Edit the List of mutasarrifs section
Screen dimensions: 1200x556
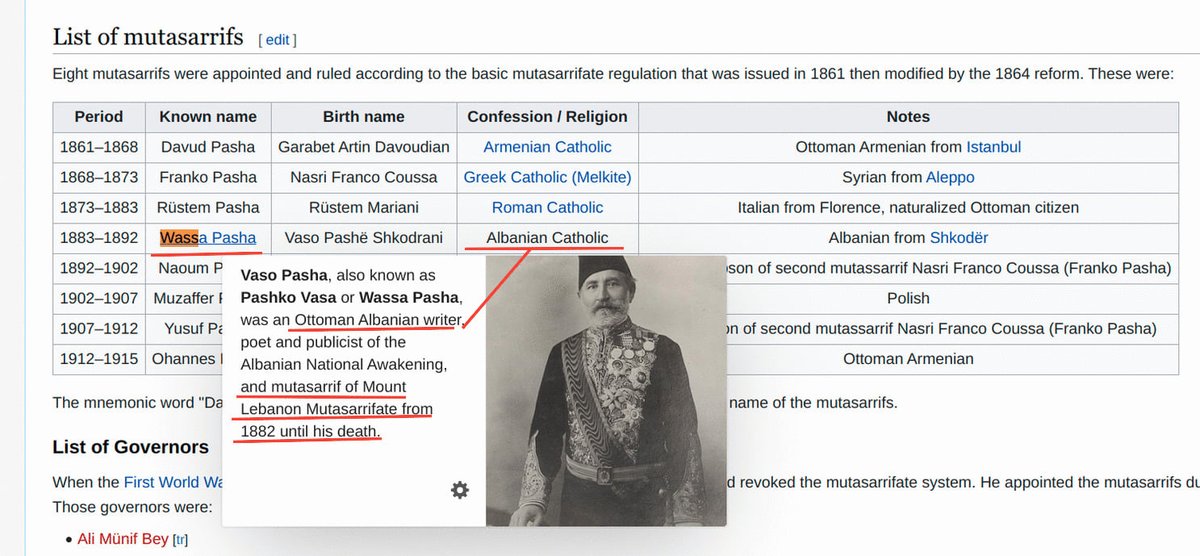click(277, 40)
